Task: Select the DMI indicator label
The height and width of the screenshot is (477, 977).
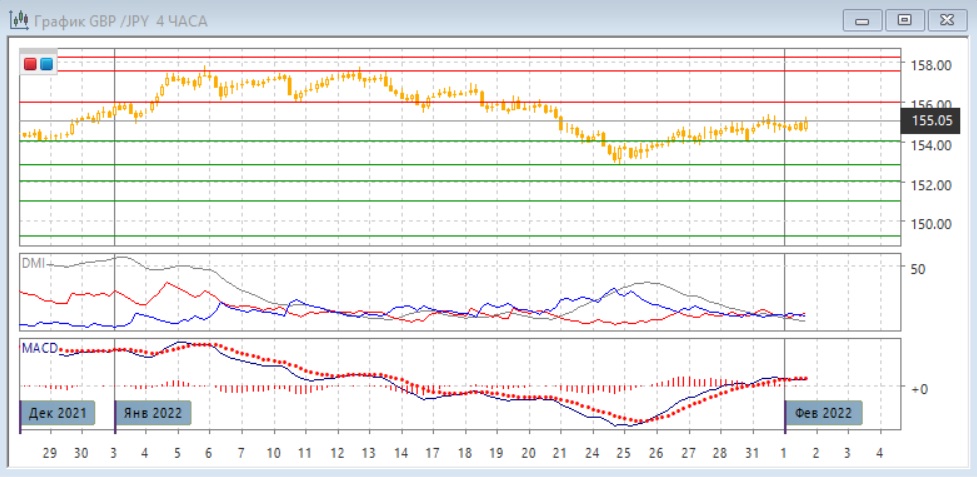Action: (x=34, y=262)
